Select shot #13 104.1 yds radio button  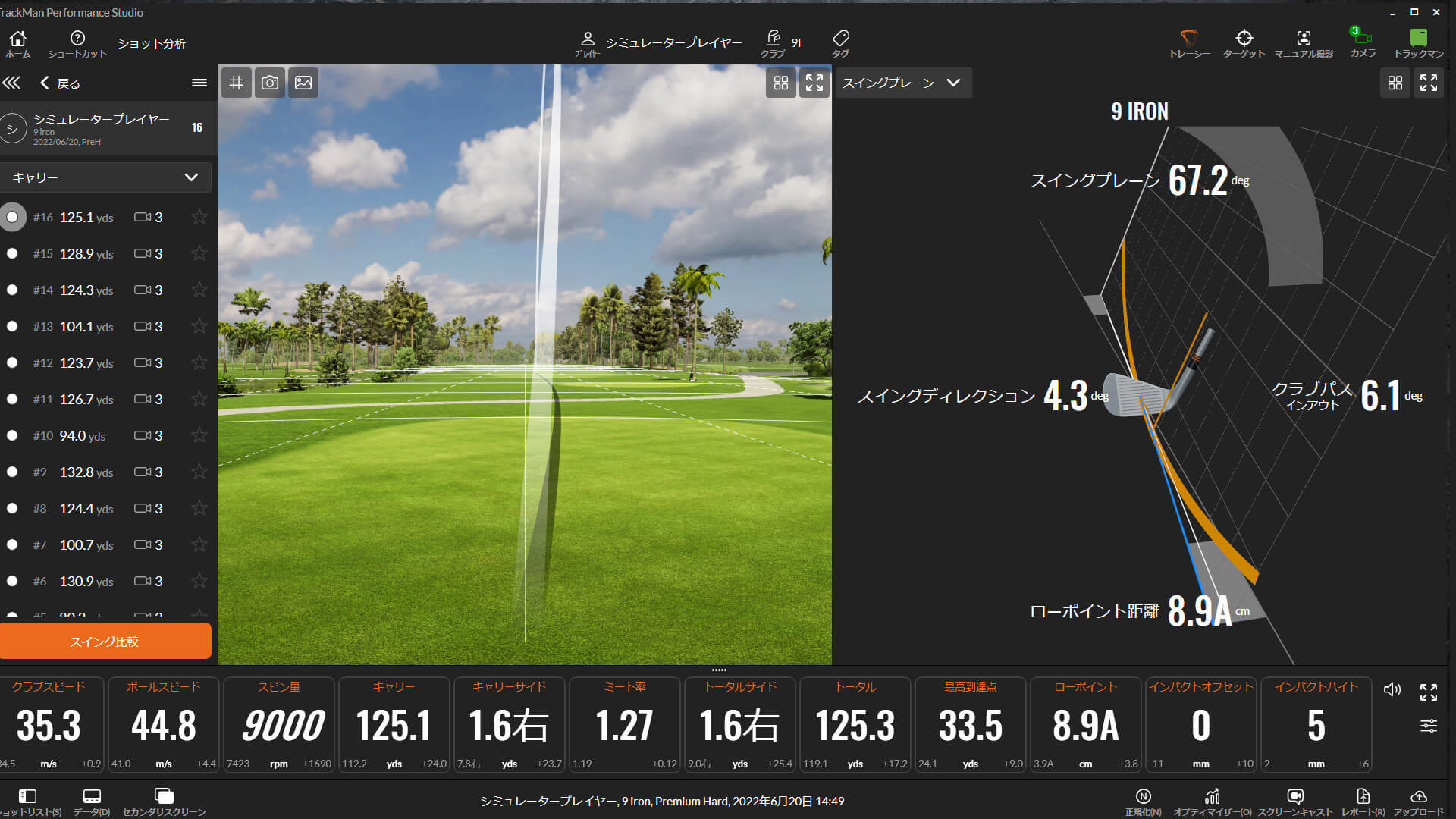pos(12,327)
